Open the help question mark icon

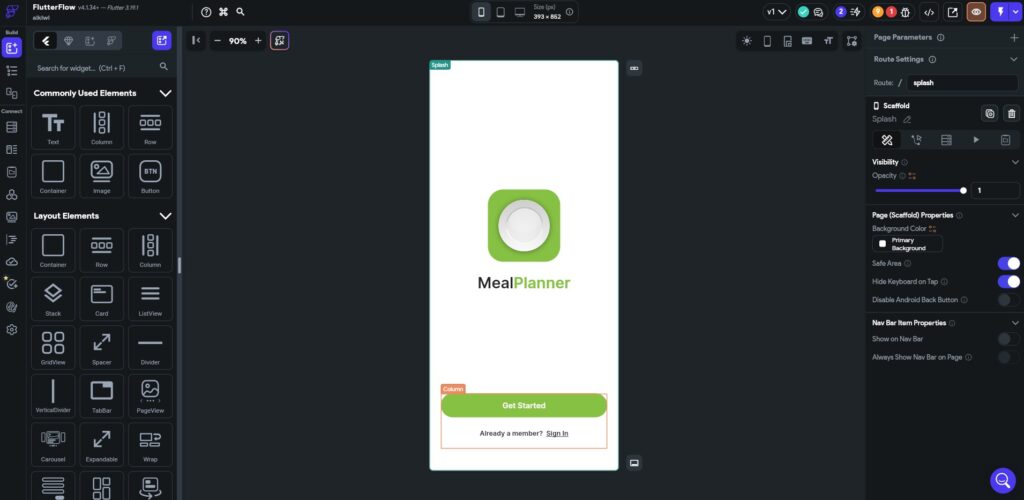click(x=206, y=12)
